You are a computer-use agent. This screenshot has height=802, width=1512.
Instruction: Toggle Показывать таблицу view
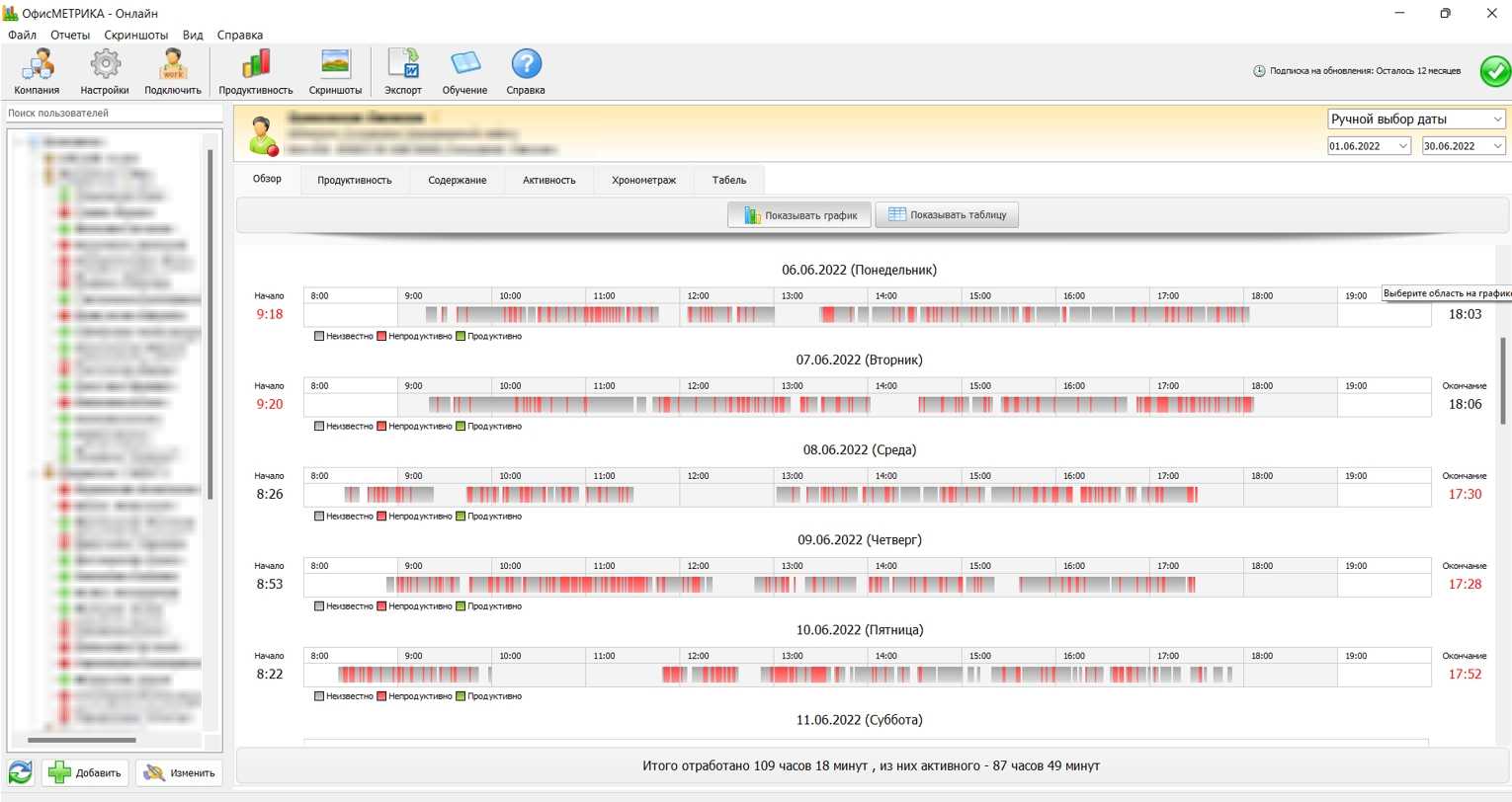[x=947, y=215]
